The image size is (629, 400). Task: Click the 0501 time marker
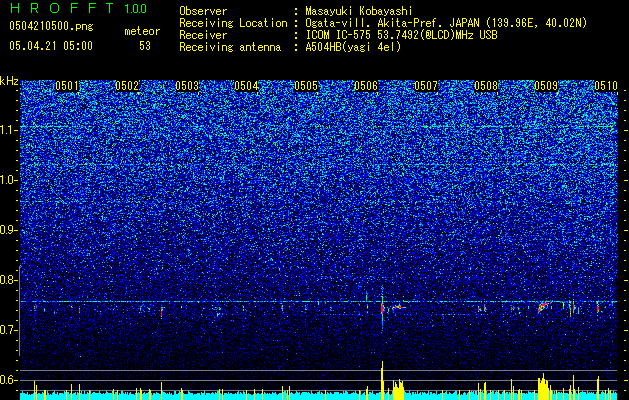[67, 86]
